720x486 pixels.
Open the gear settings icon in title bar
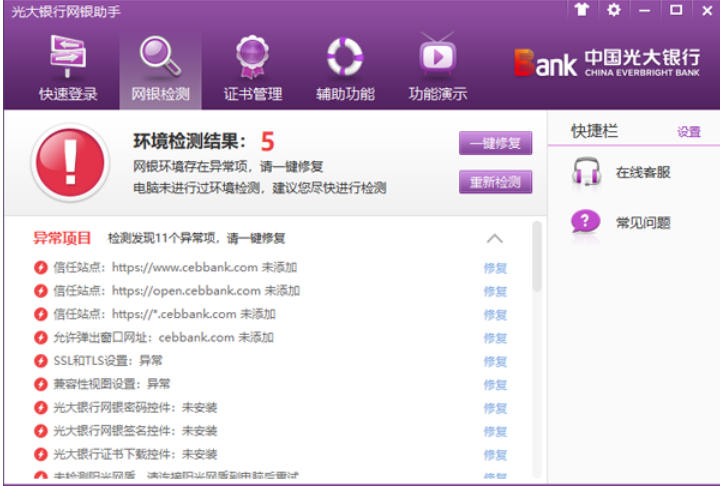(x=613, y=9)
